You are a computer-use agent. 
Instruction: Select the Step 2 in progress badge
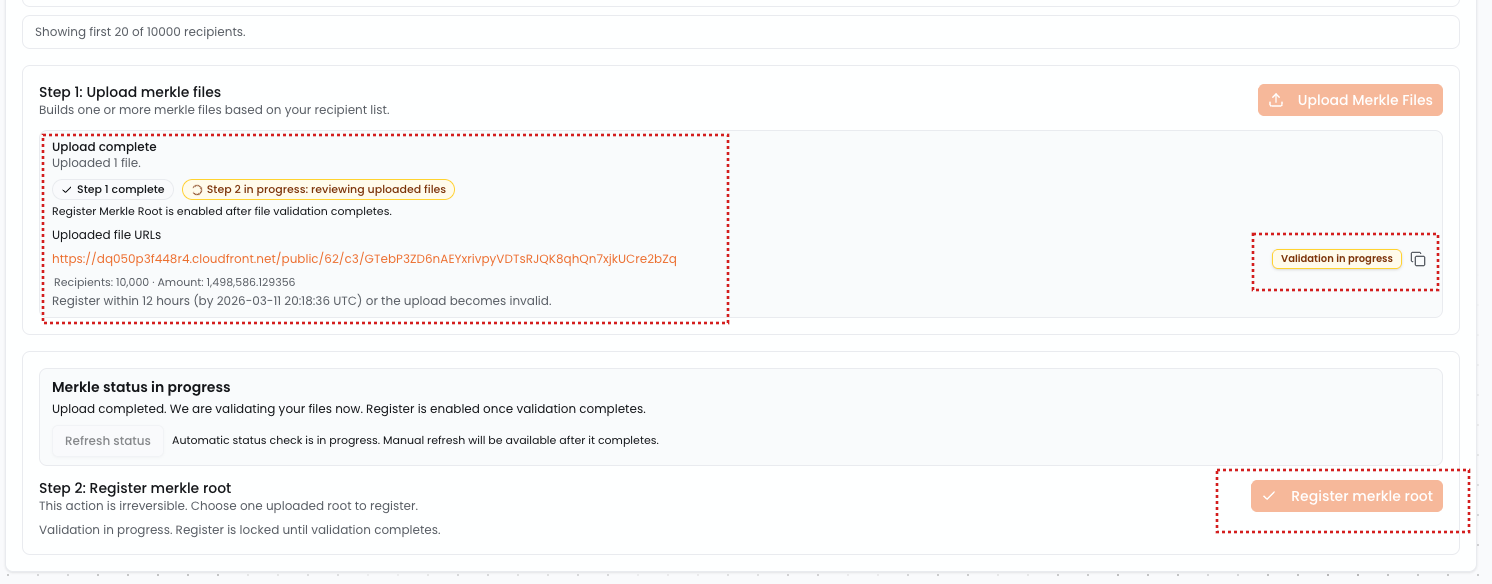tap(318, 190)
